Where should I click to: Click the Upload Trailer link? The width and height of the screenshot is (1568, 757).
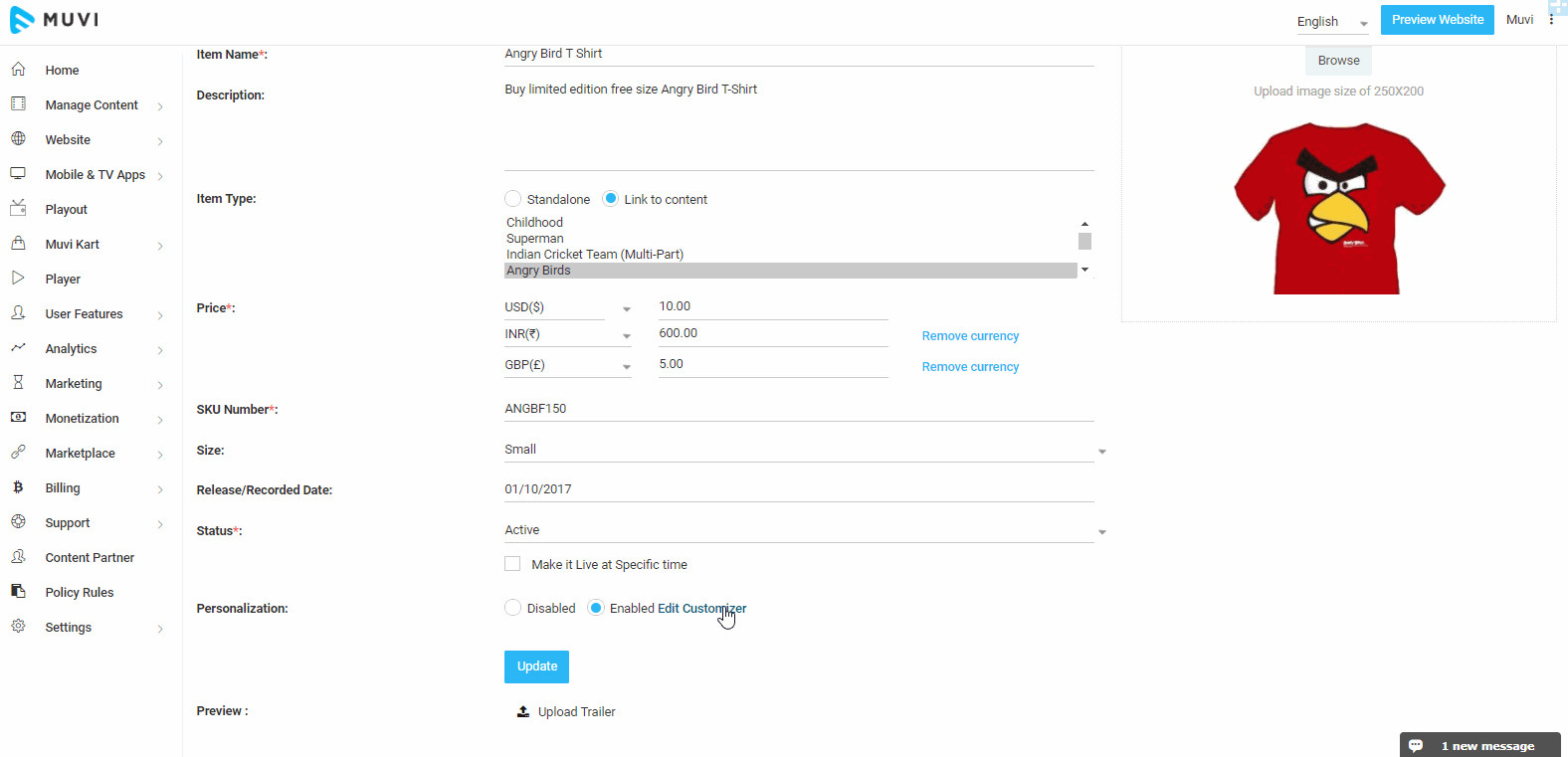tap(577, 712)
